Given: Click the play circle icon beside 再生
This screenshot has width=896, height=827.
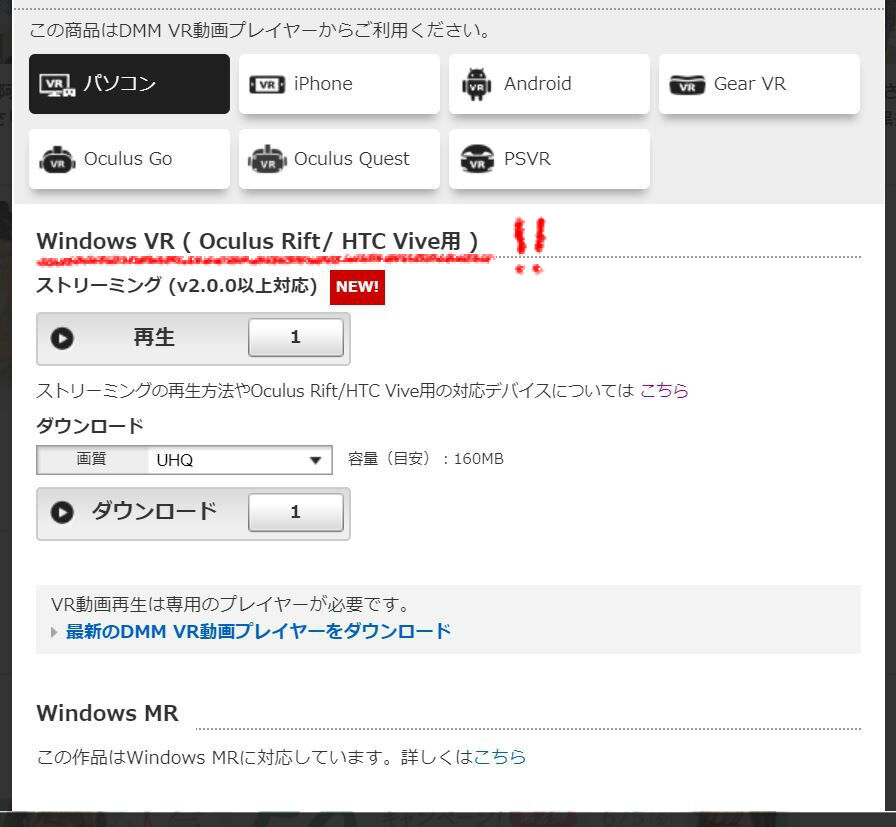Looking at the screenshot, I should coord(62,338).
